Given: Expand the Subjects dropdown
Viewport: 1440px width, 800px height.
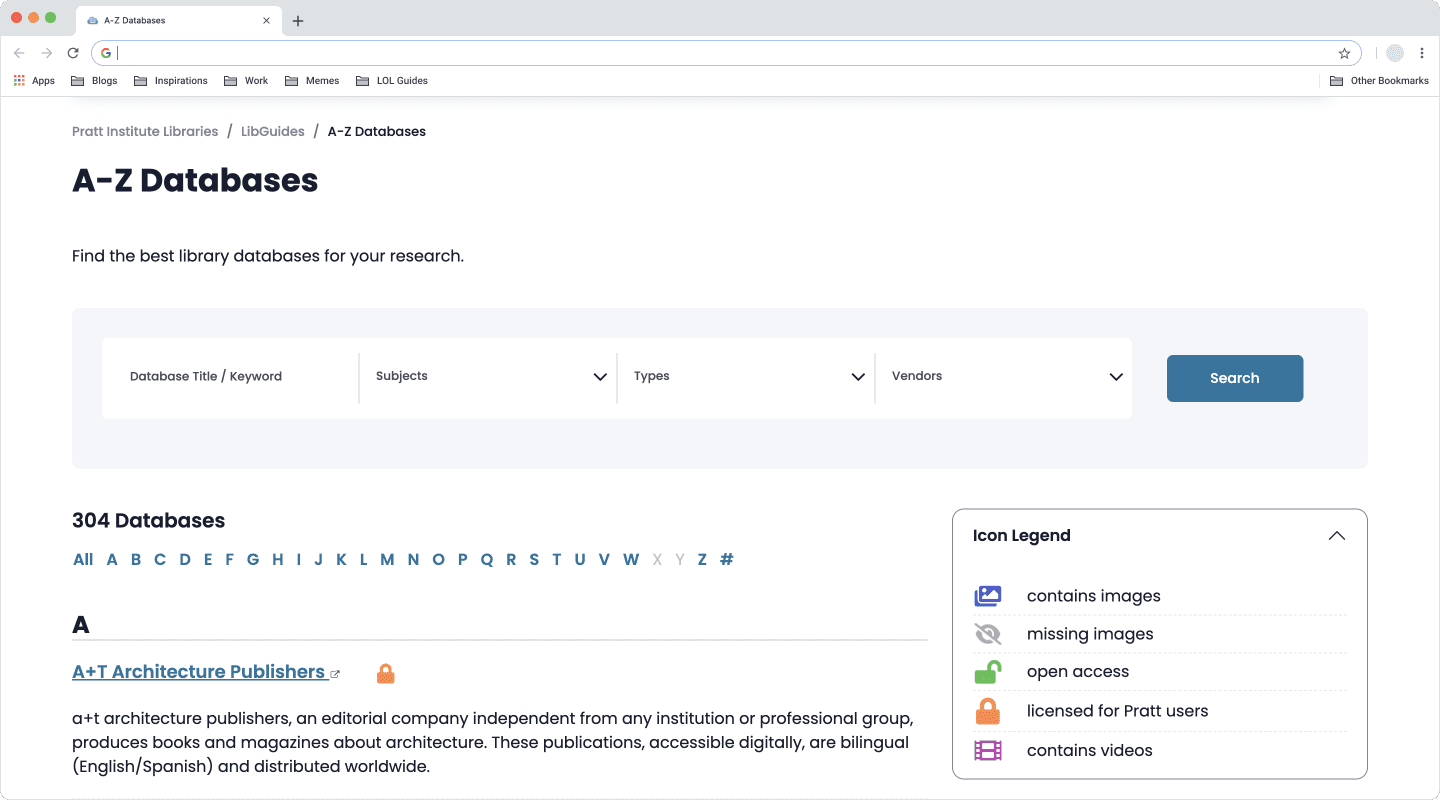Looking at the screenshot, I should pos(488,377).
